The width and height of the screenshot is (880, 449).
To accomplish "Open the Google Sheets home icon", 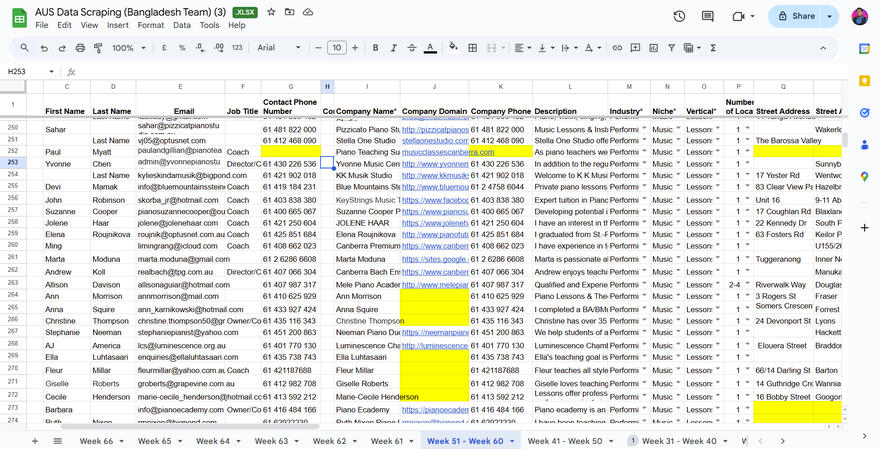I will coord(20,18).
